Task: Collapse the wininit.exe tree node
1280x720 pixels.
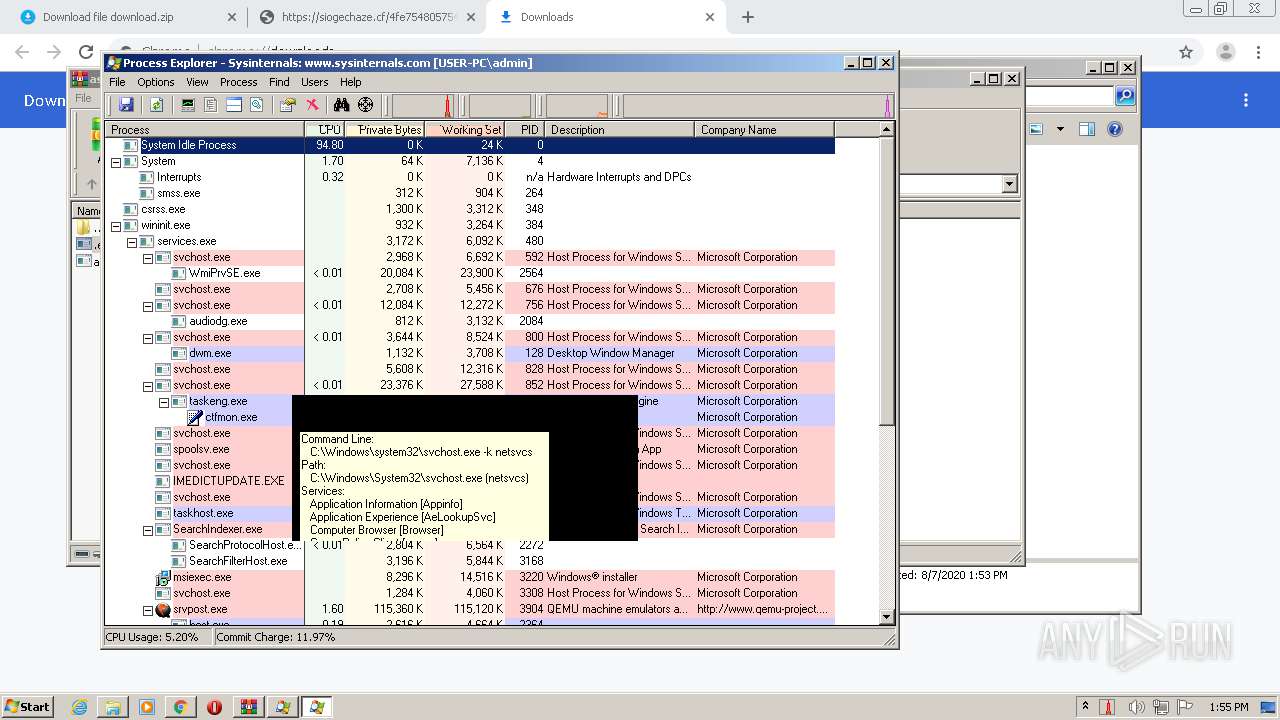Action: tap(116, 225)
